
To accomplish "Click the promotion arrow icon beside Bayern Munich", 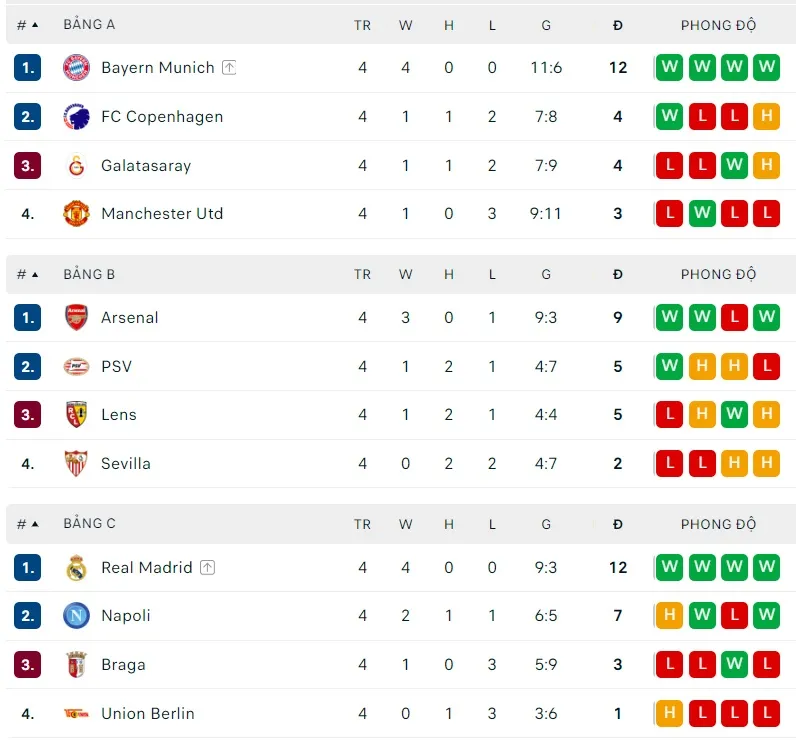I will (229, 68).
